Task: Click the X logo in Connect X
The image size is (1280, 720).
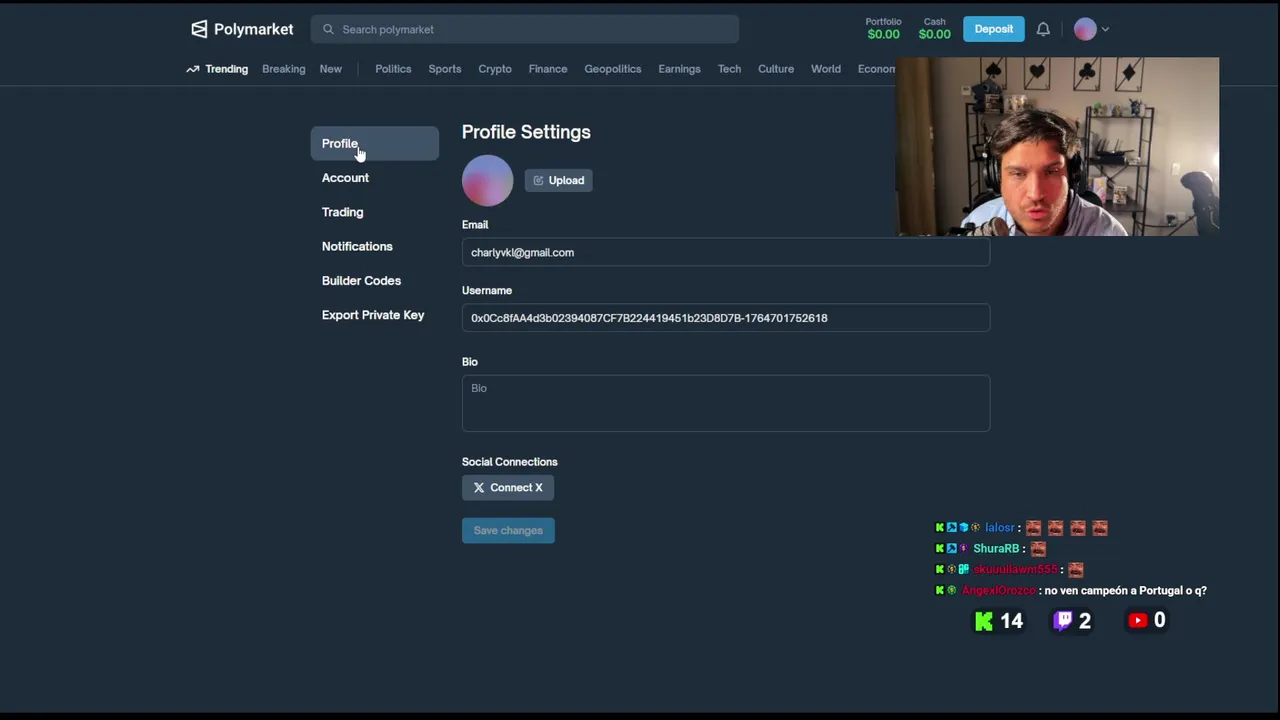Action: [479, 488]
